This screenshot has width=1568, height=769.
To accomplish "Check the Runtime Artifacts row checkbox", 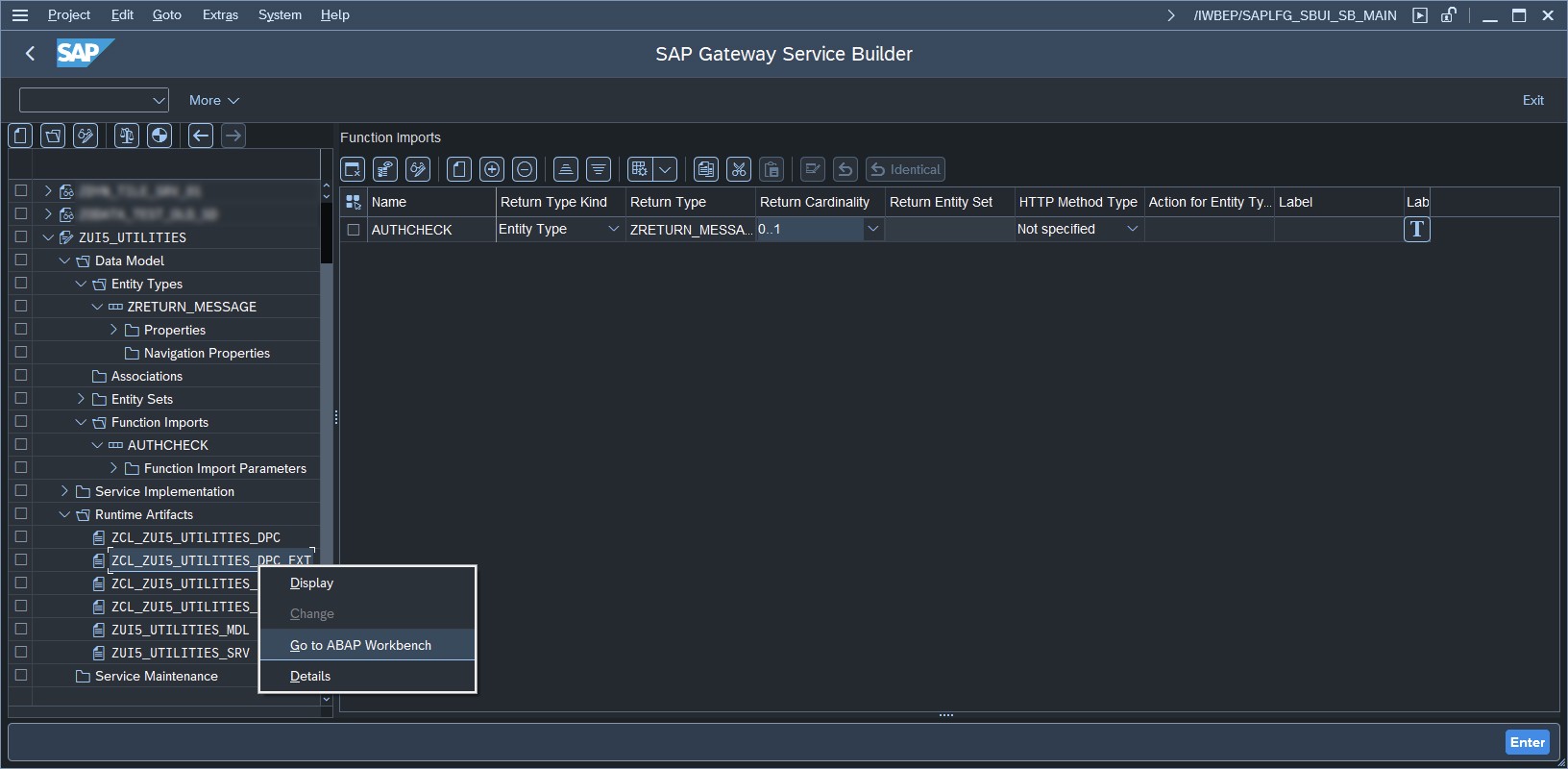I will [21, 513].
